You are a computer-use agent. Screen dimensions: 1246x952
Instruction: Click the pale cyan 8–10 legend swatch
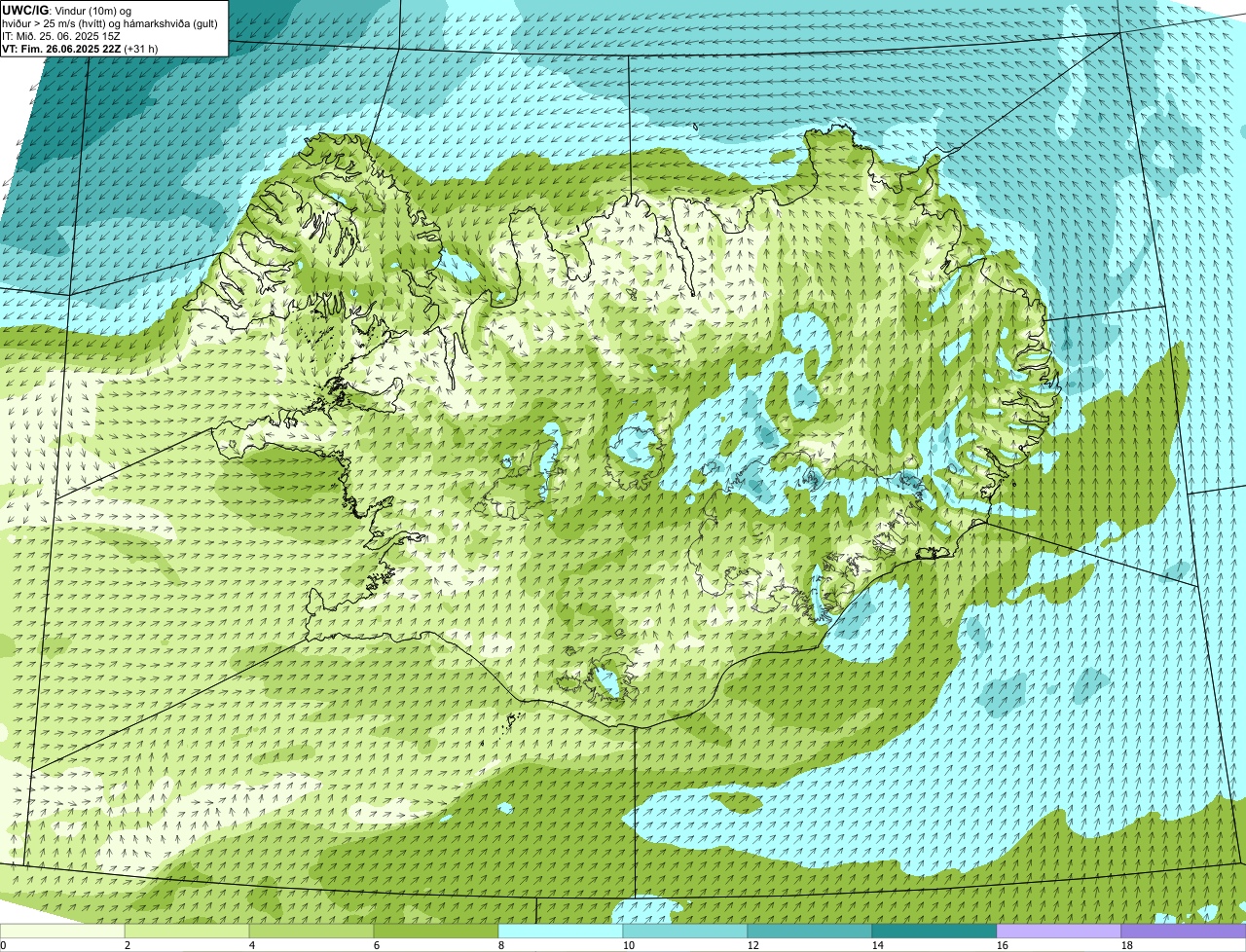pos(561,932)
